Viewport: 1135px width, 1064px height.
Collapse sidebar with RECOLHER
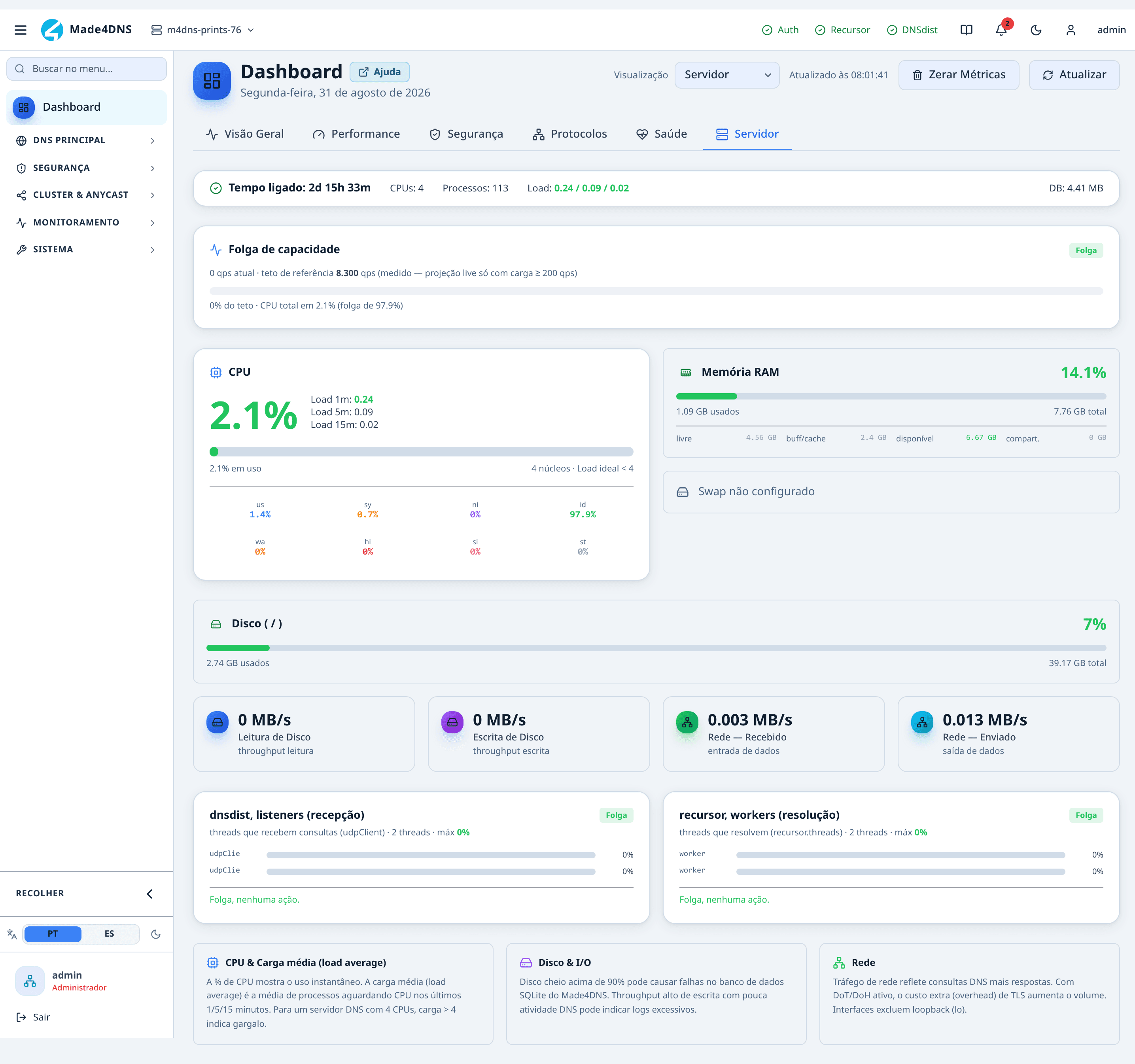[x=87, y=894]
